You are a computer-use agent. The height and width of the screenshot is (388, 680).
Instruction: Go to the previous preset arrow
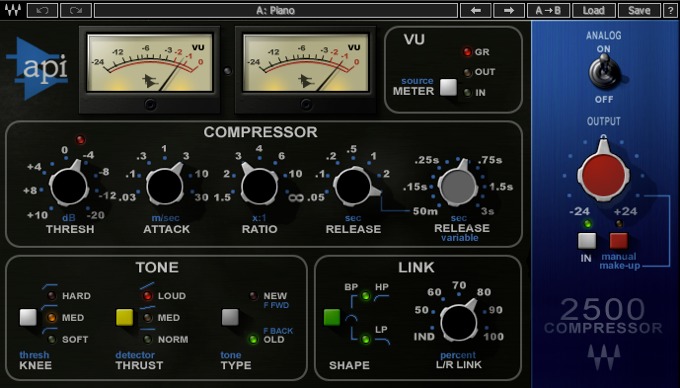pyautogui.click(x=476, y=10)
